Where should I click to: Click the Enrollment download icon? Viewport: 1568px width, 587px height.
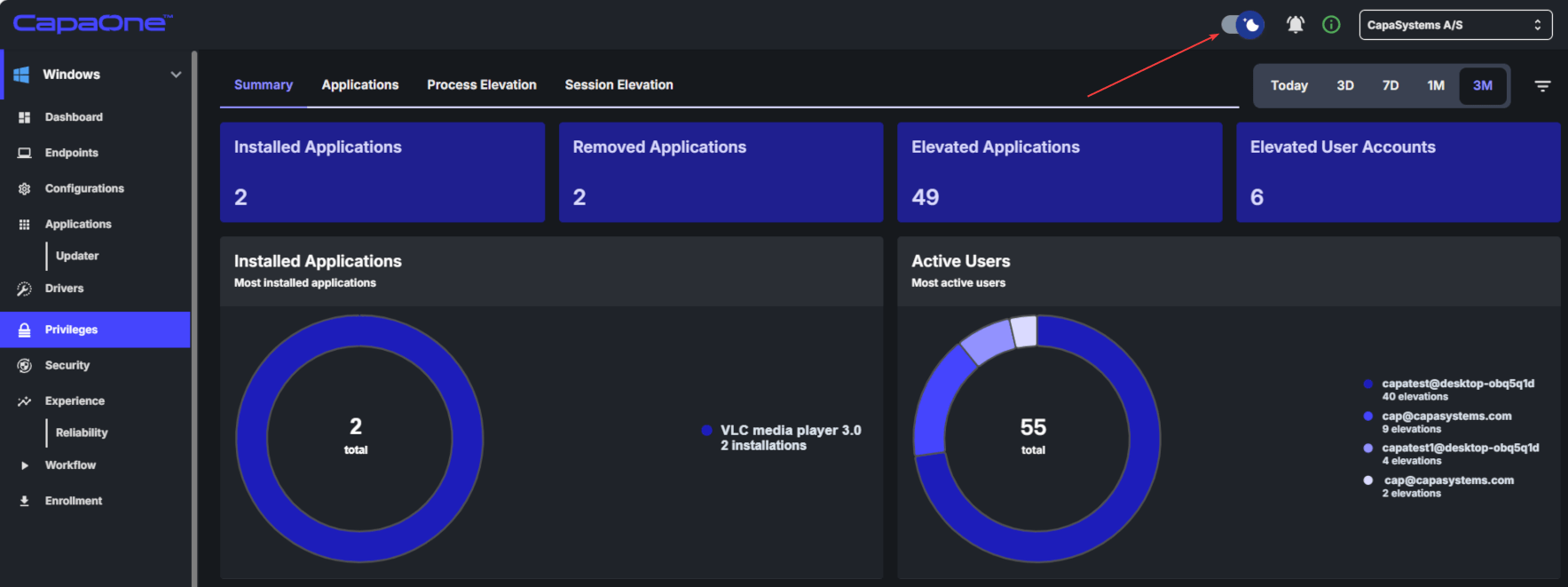24,501
